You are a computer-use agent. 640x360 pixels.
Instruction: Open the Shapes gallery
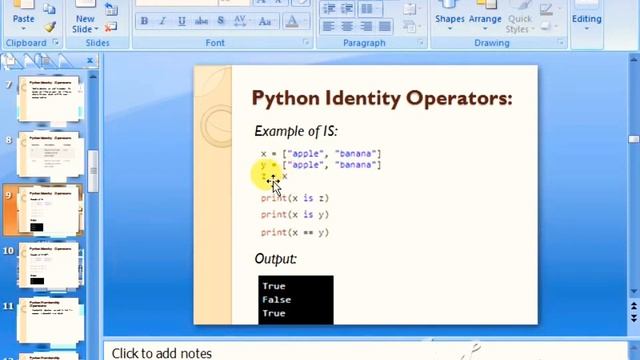449,16
